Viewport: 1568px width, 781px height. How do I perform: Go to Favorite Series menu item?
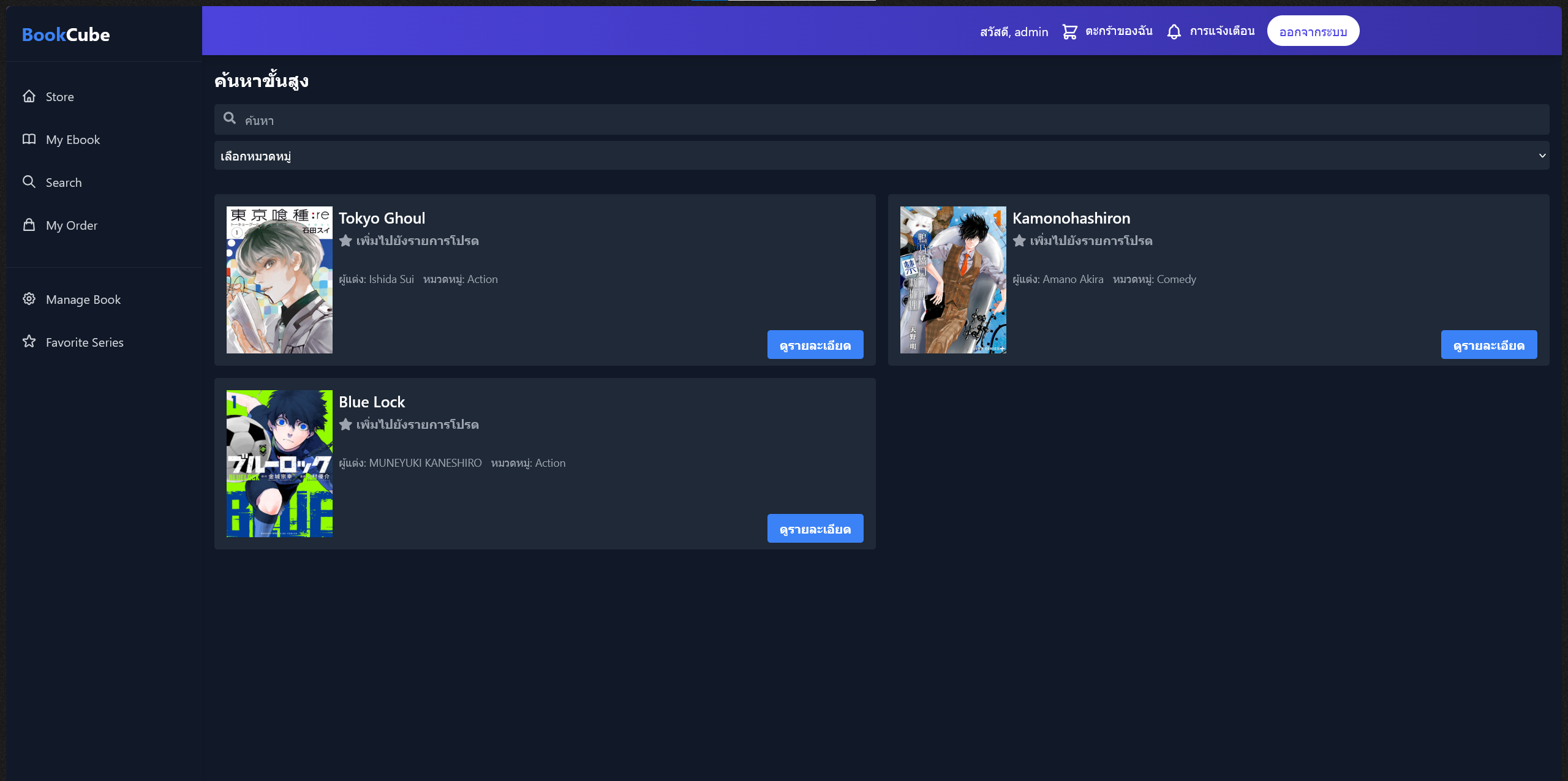coord(85,342)
